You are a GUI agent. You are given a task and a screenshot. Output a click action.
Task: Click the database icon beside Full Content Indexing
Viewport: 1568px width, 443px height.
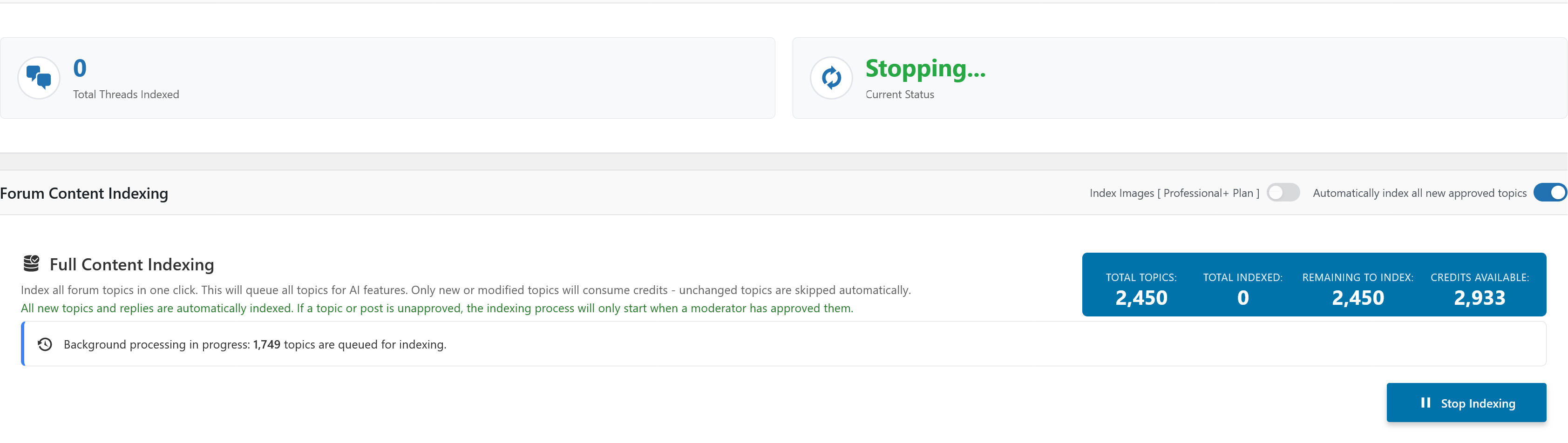pos(31,263)
